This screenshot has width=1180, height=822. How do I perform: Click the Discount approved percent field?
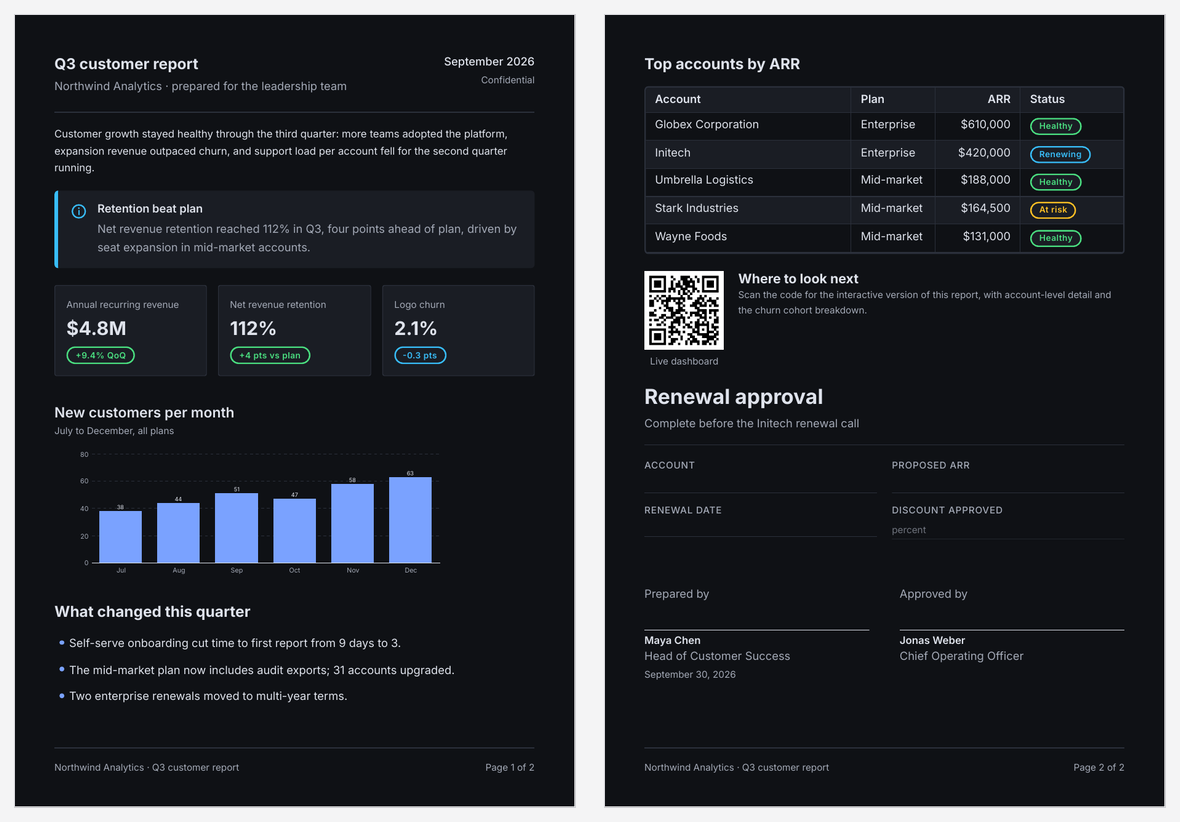(x=1008, y=530)
